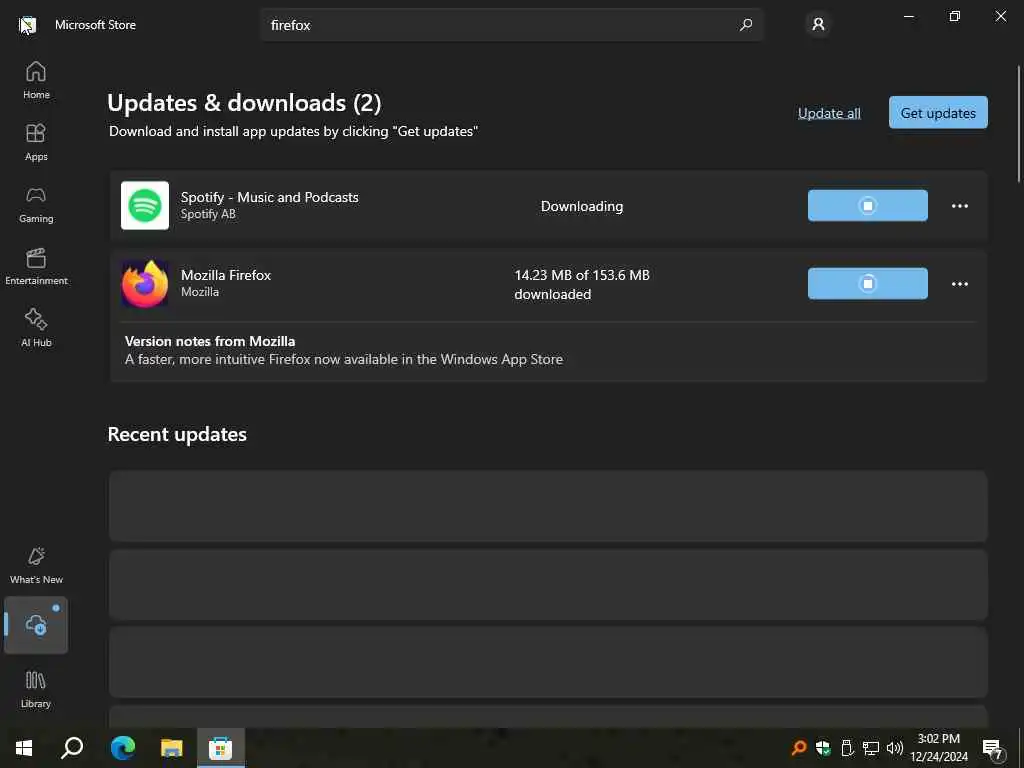Image resolution: width=1024 pixels, height=768 pixels.
Task: Select the Downloads cloud icon in sidebar
Action: (x=36, y=625)
